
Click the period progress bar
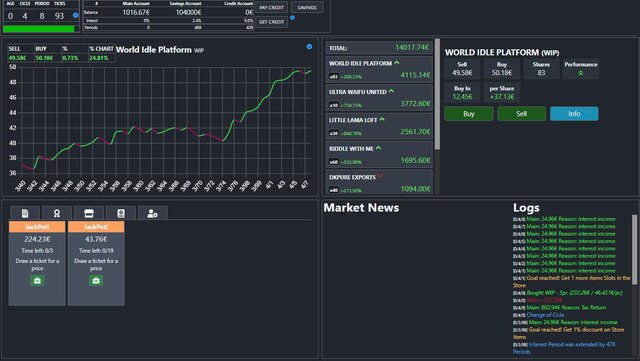pos(41,29)
